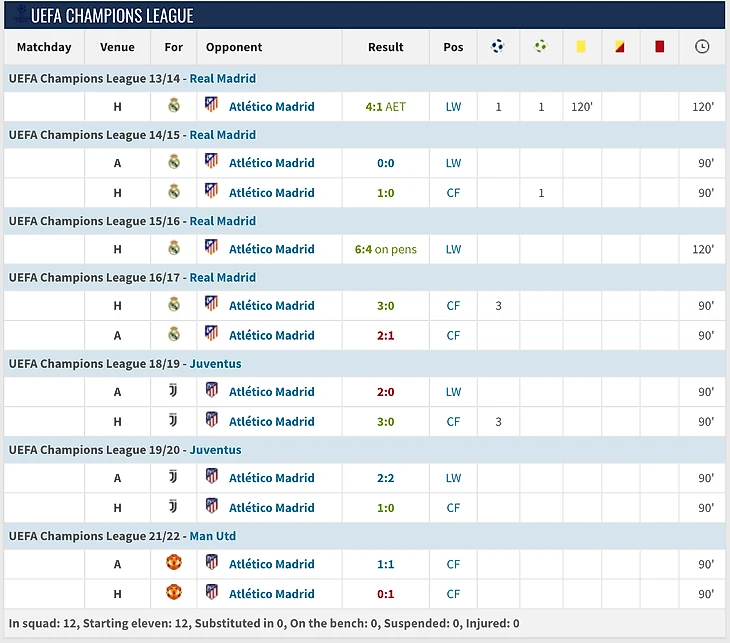The image size is (730, 643).
Task: Open the 2:1 match result
Action: coord(385,335)
